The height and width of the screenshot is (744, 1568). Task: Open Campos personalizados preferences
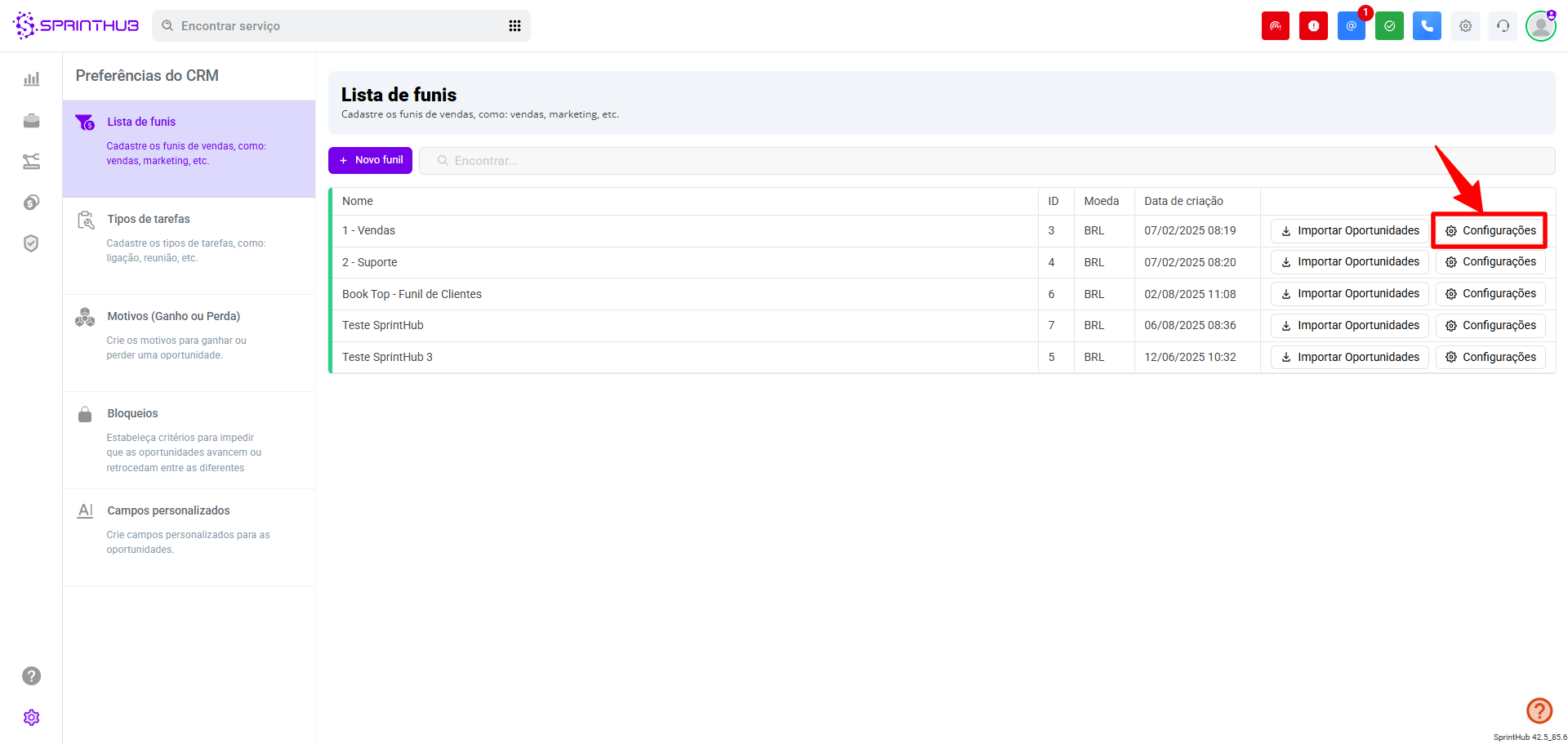coord(168,510)
